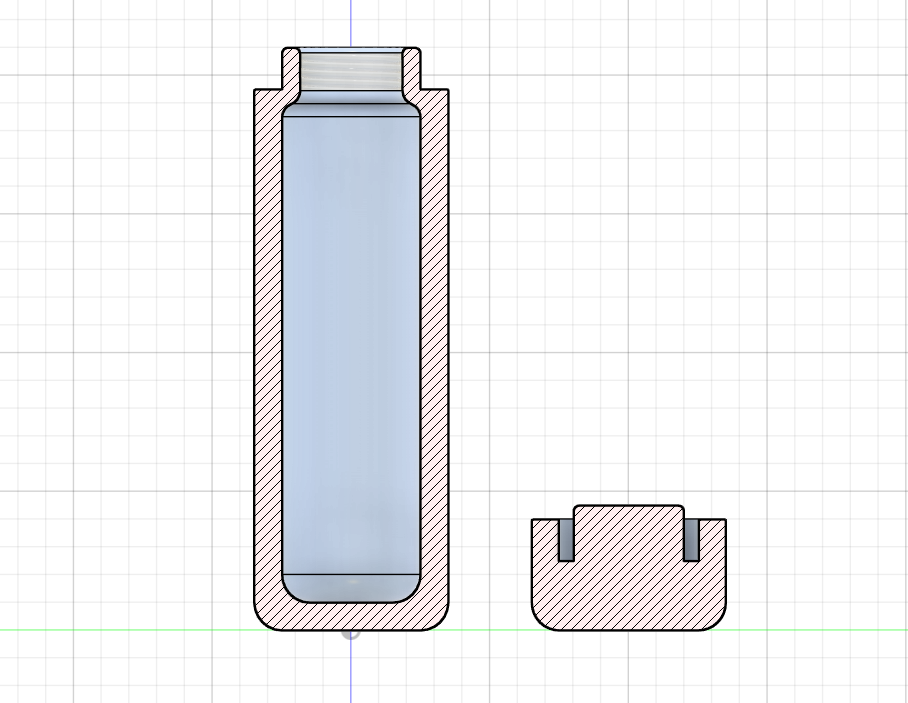Click the right gray groove in the cap
The image size is (908, 703).
pos(690,540)
